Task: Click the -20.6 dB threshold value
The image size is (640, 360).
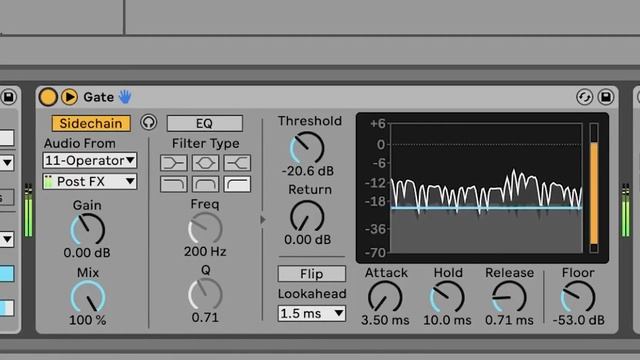Action: click(308, 171)
